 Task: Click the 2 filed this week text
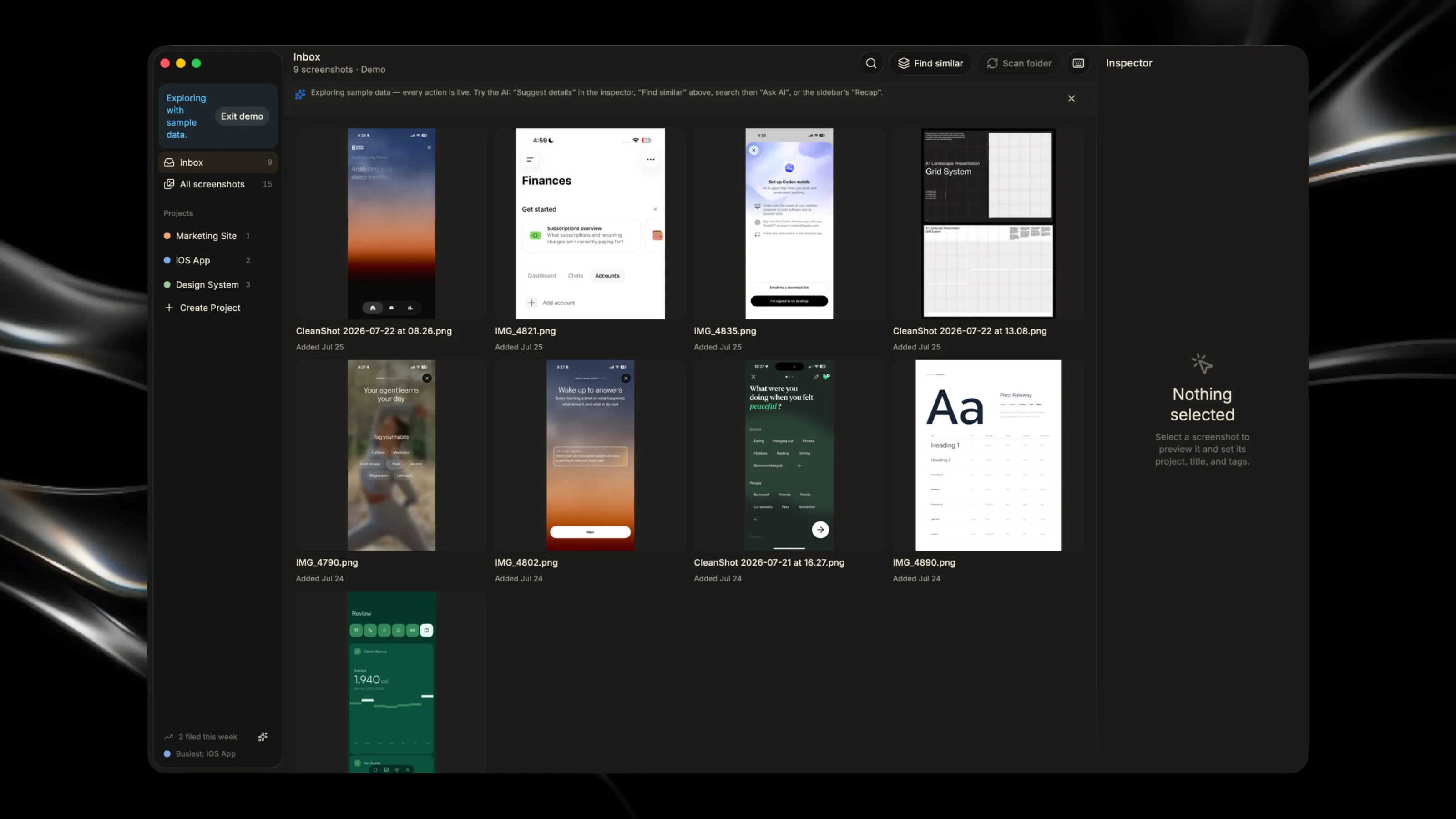click(208, 737)
